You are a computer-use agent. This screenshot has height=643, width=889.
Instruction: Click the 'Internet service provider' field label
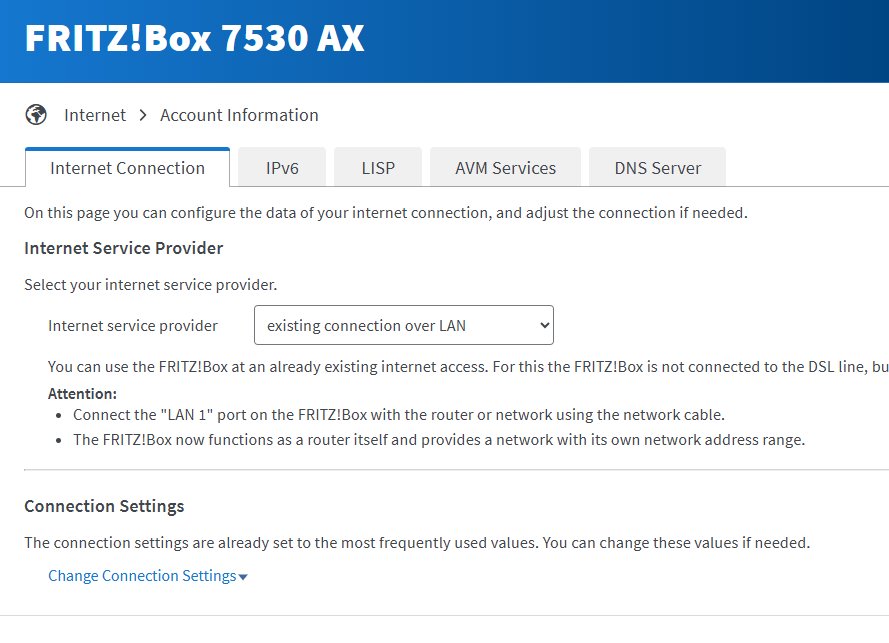pyautogui.click(x=133, y=325)
